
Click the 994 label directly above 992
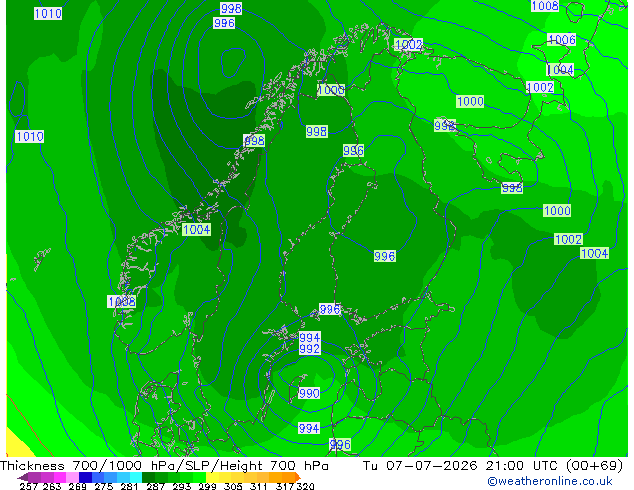point(310,337)
